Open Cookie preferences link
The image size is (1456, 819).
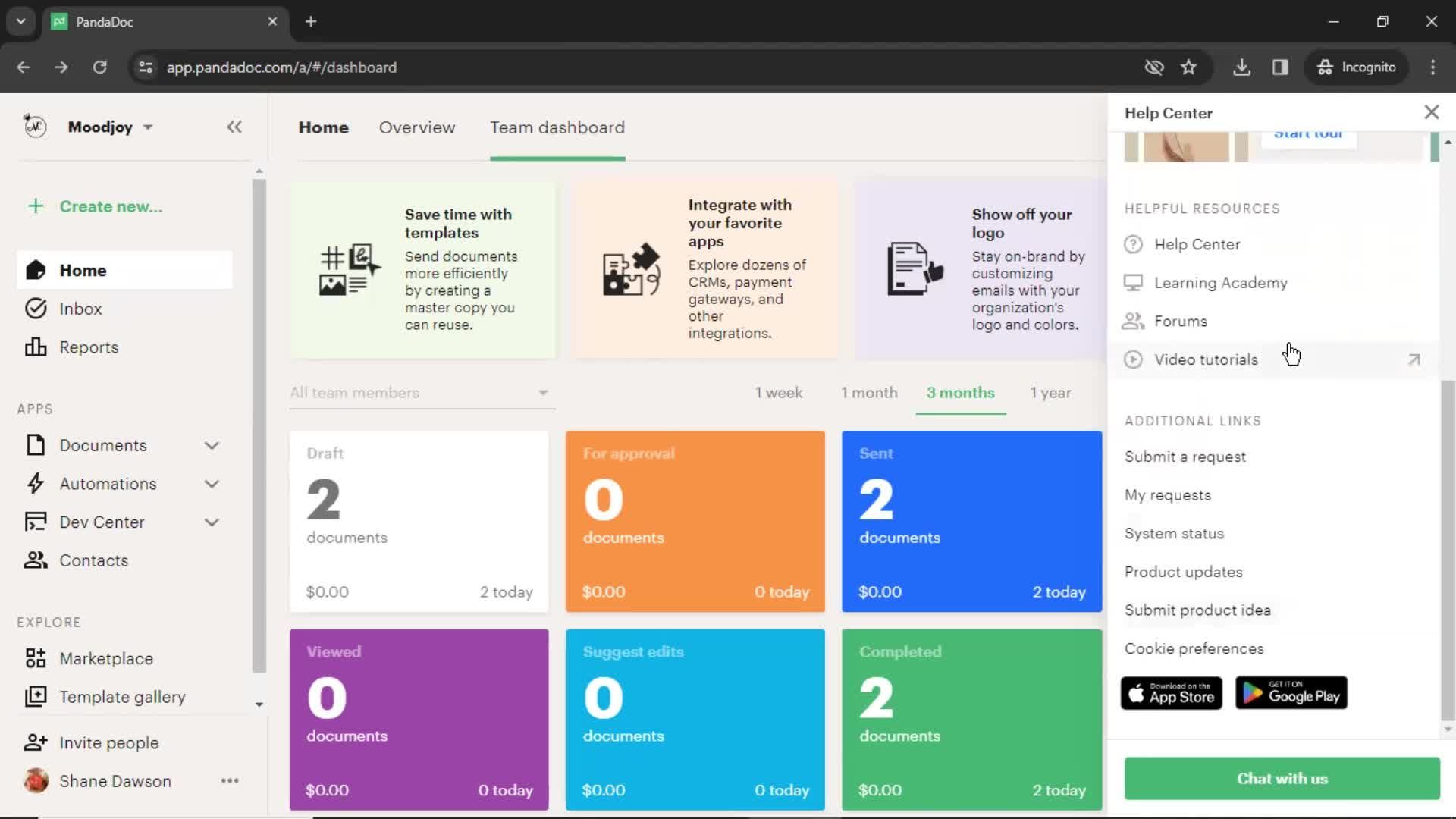pos(1194,648)
